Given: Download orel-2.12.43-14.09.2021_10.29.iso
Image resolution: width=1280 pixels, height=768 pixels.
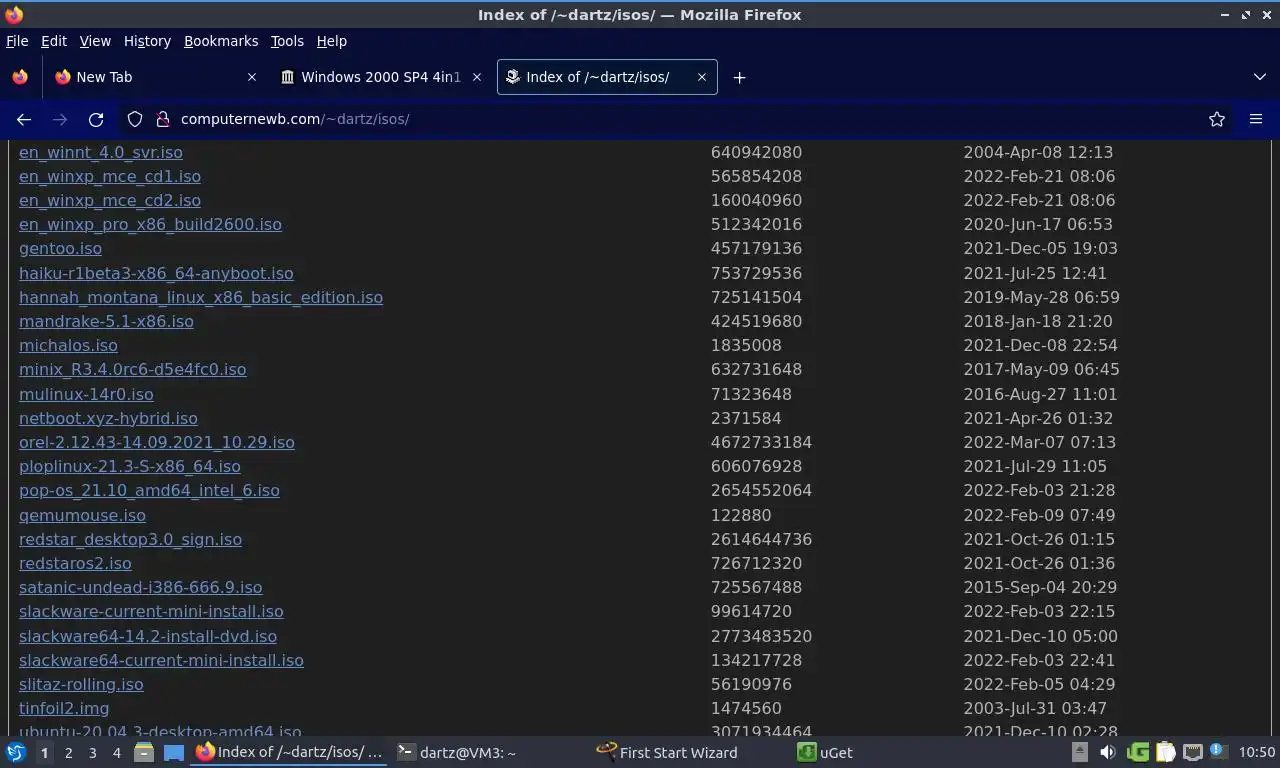Looking at the screenshot, I should pos(157,443).
